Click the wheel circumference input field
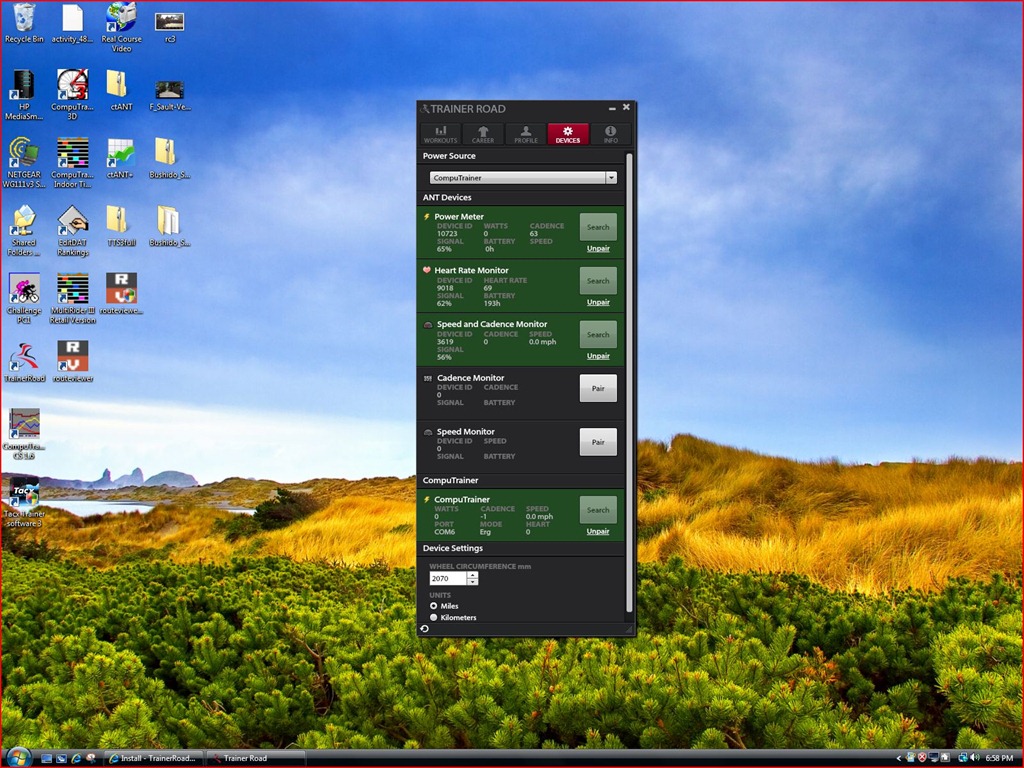 [x=448, y=579]
